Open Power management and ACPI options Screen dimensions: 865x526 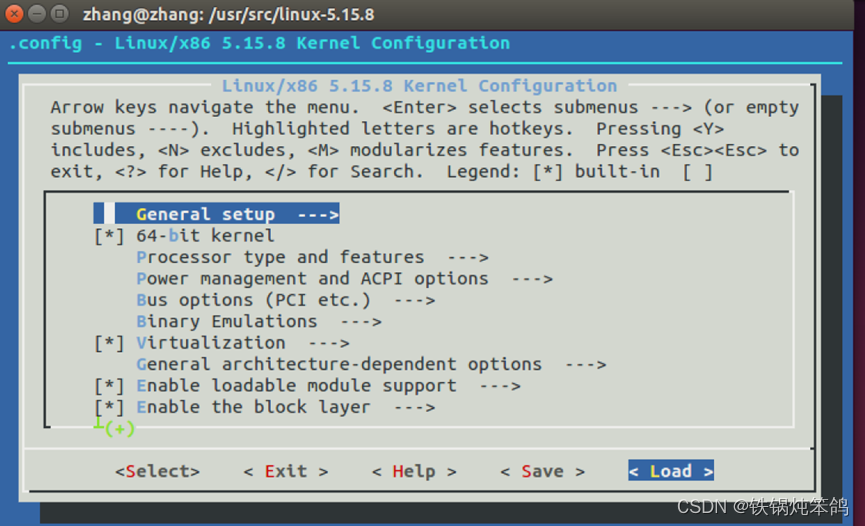(344, 279)
